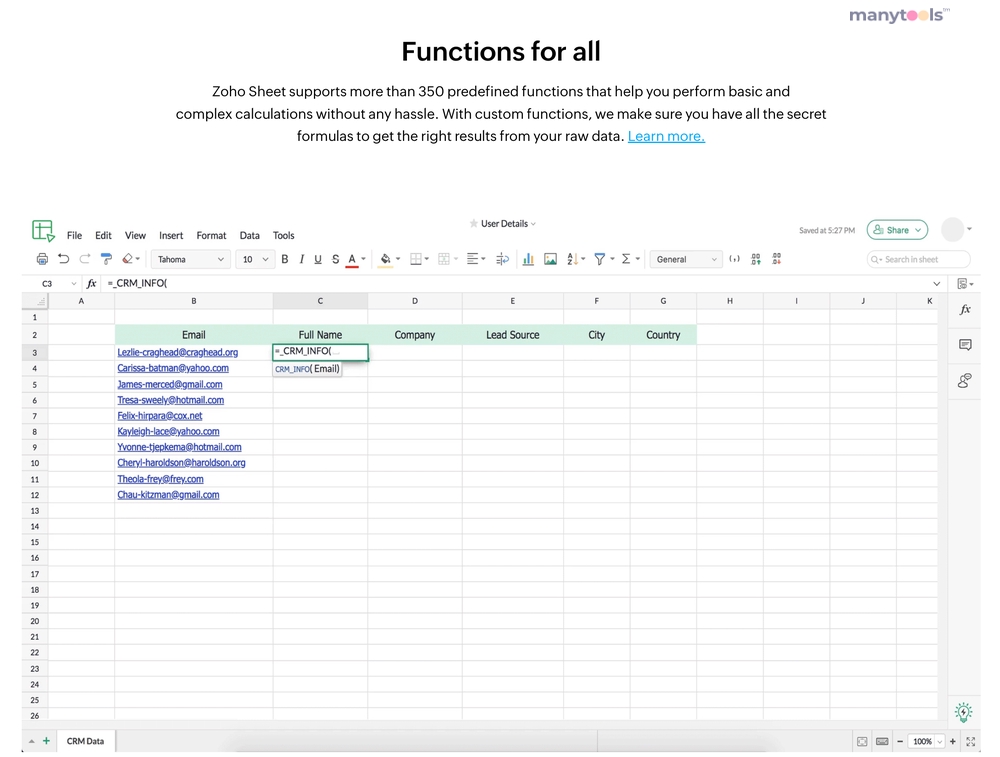Open Lezlie-craghead@craghead.org email link
The height and width of the screenshot is (757, 1000).
pos(177,352)
